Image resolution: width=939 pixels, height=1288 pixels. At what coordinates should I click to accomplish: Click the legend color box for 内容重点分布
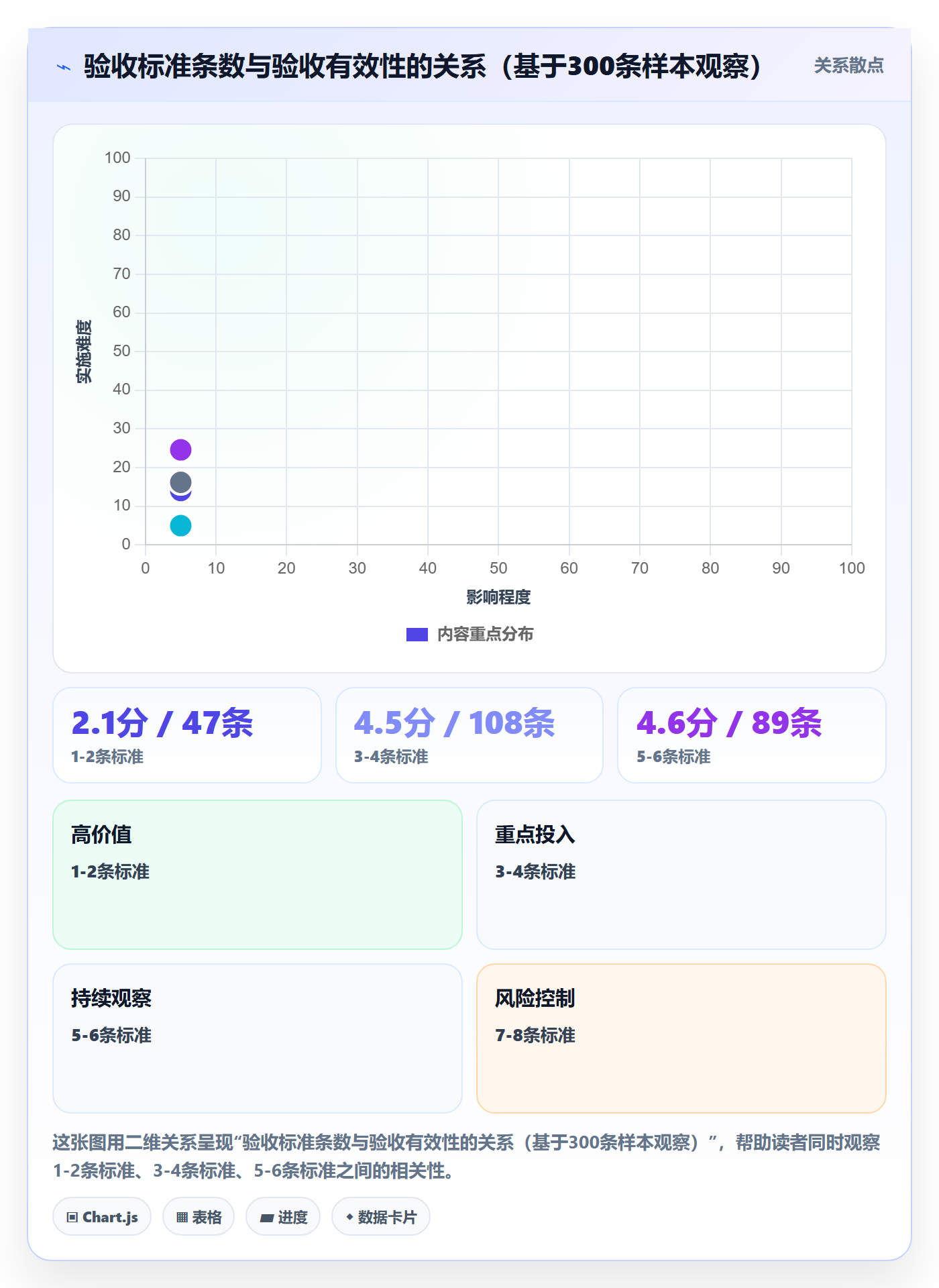point(417,635)
